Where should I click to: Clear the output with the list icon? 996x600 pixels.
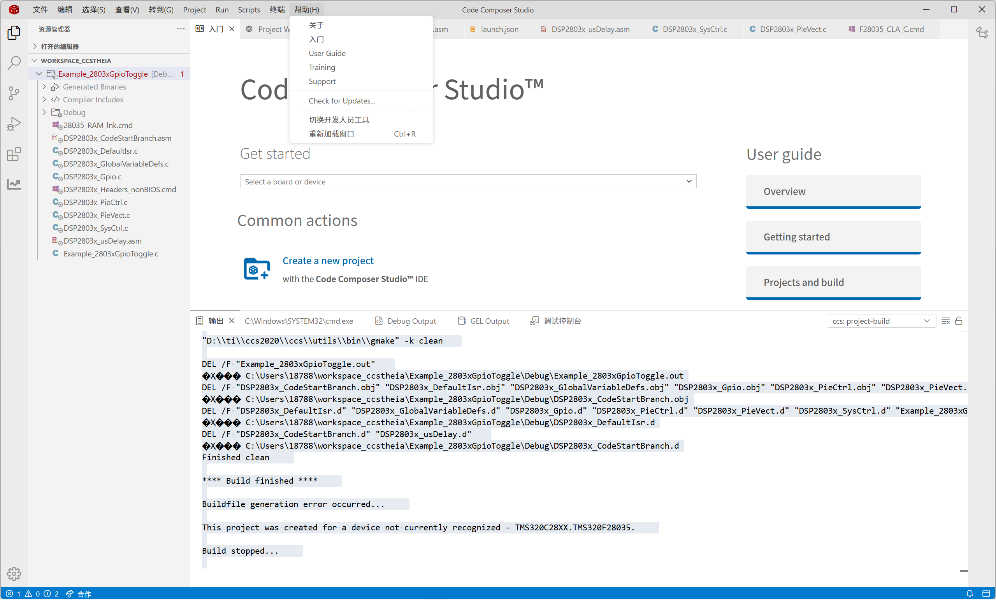pos(946,321)
